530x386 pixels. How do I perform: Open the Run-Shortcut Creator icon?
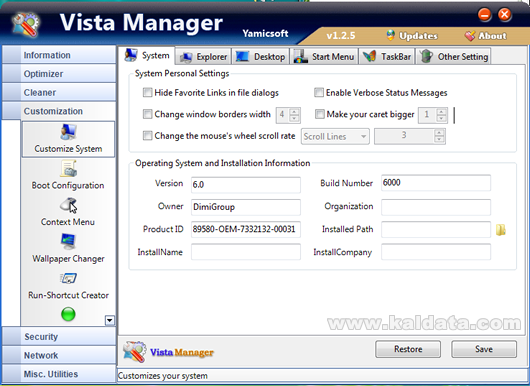point(68,279)
